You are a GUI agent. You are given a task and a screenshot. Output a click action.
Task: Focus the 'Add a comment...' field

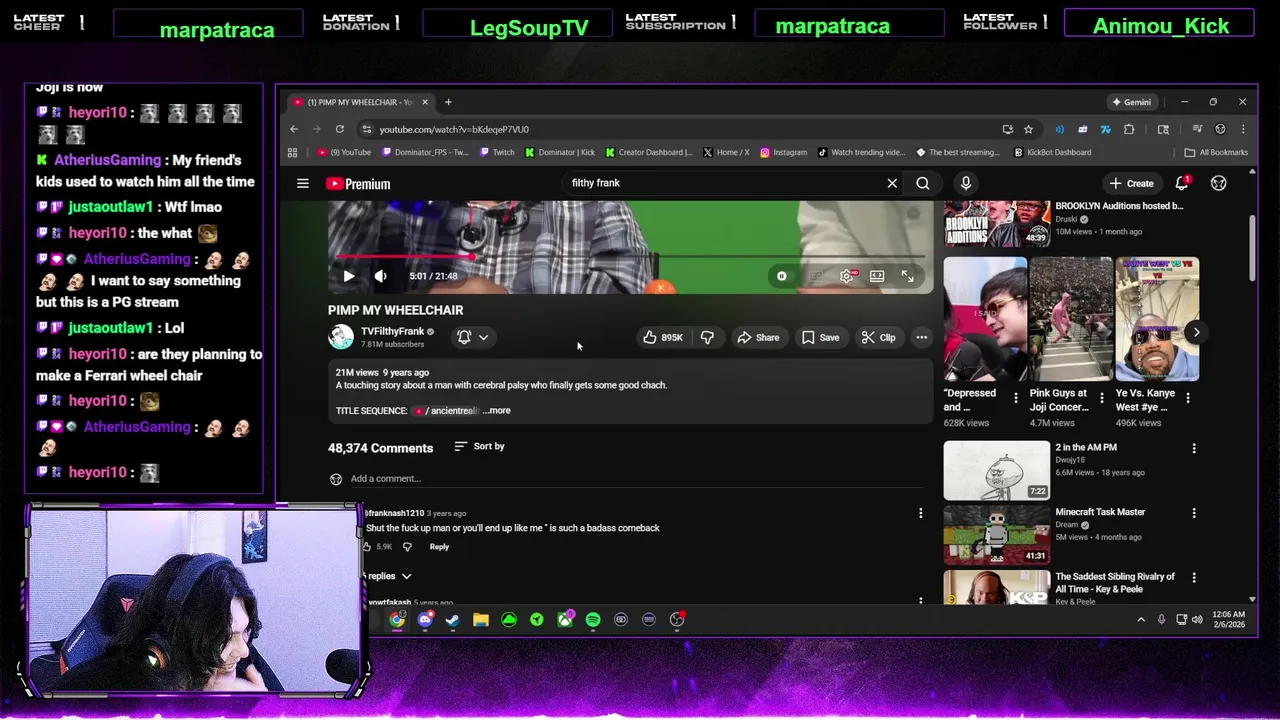(x=636, y=479)
